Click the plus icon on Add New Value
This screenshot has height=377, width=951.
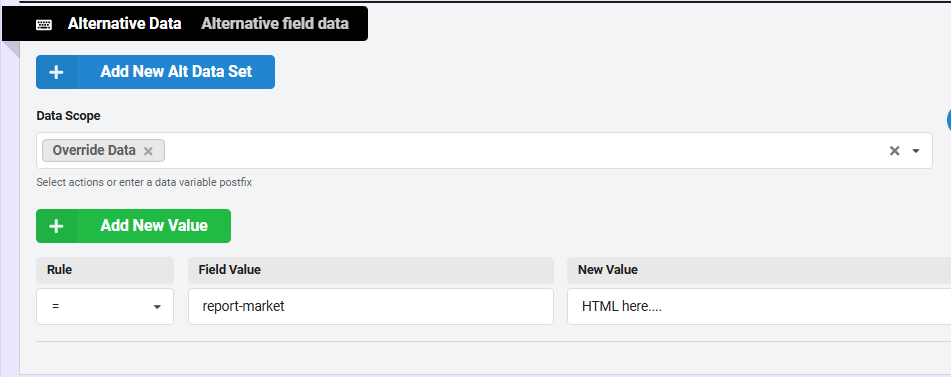click(56, 226)
